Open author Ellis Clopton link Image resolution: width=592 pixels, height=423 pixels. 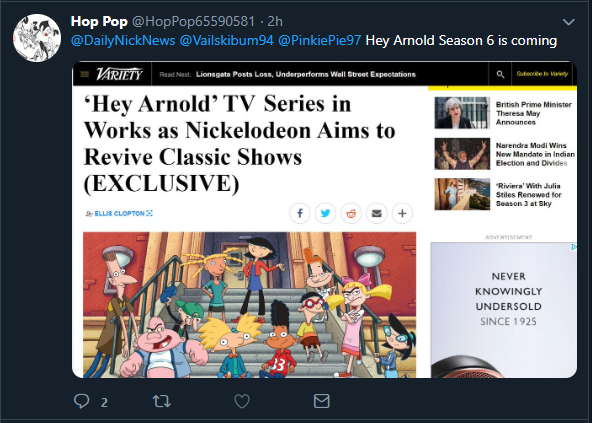click(x=119, y=213)
